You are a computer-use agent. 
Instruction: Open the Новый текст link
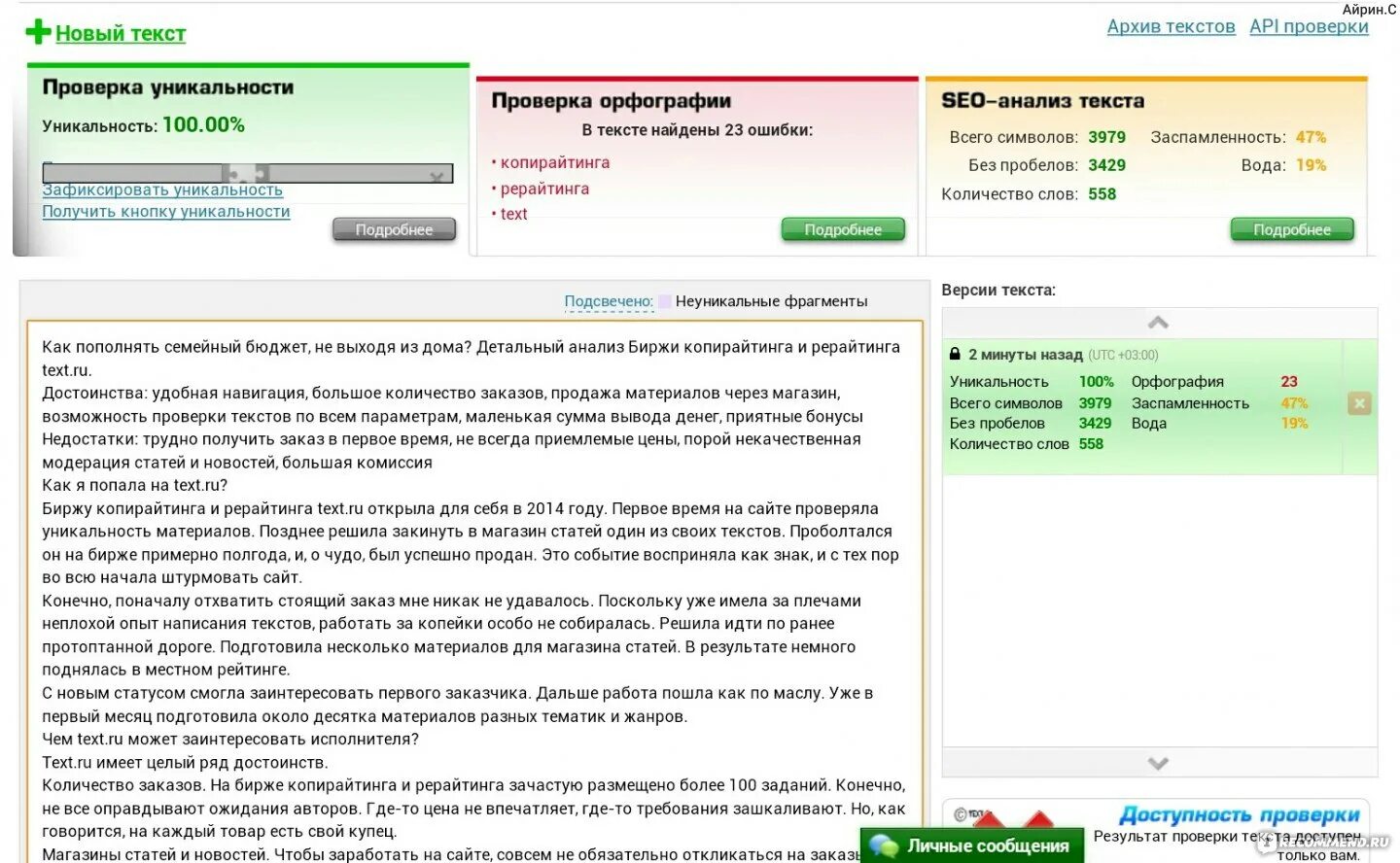pos(121,33)
